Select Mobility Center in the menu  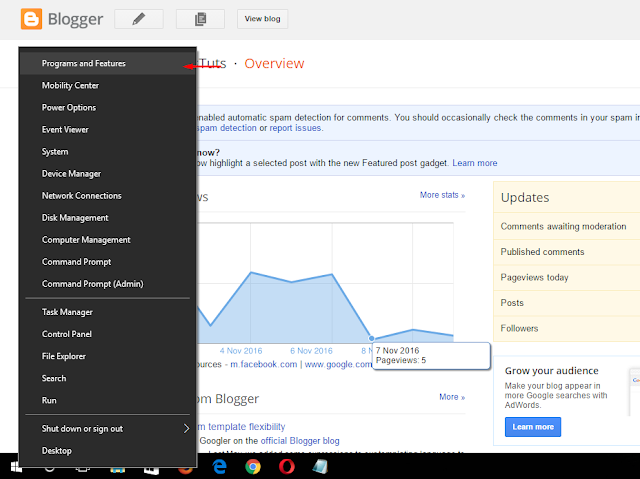coord(108,85)
